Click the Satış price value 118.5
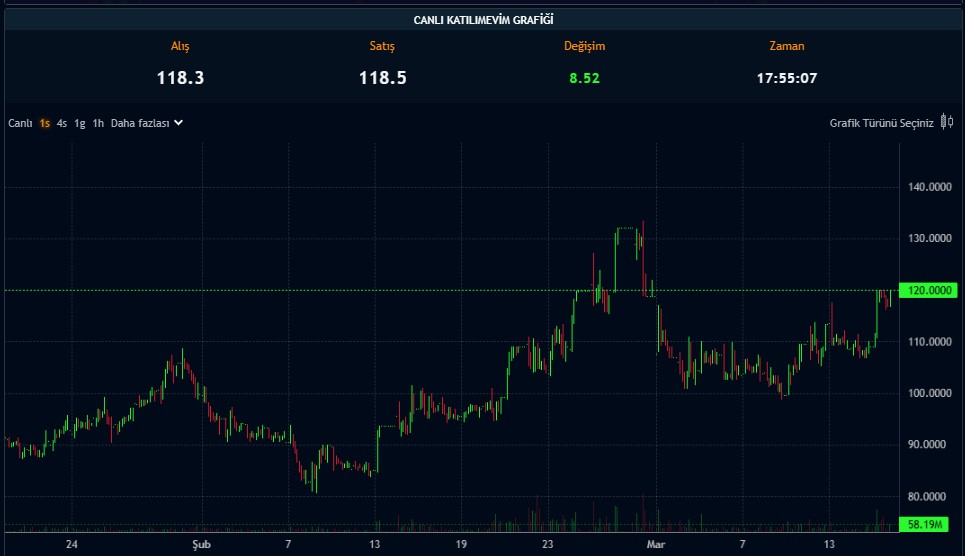This screenshot has height=556, width=965. click(382, 77)
